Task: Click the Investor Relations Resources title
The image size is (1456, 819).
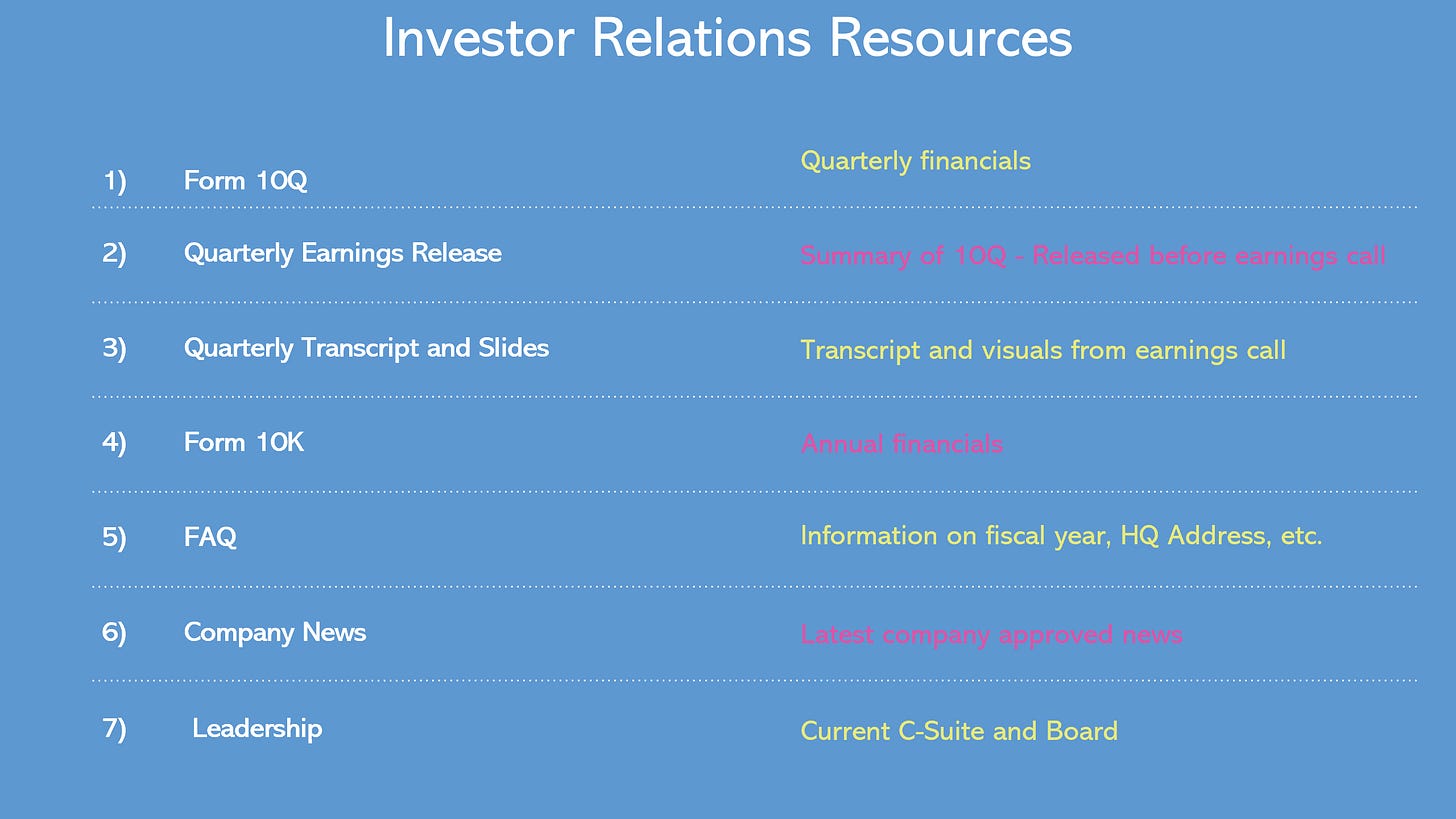Action: tap(727, 39)
